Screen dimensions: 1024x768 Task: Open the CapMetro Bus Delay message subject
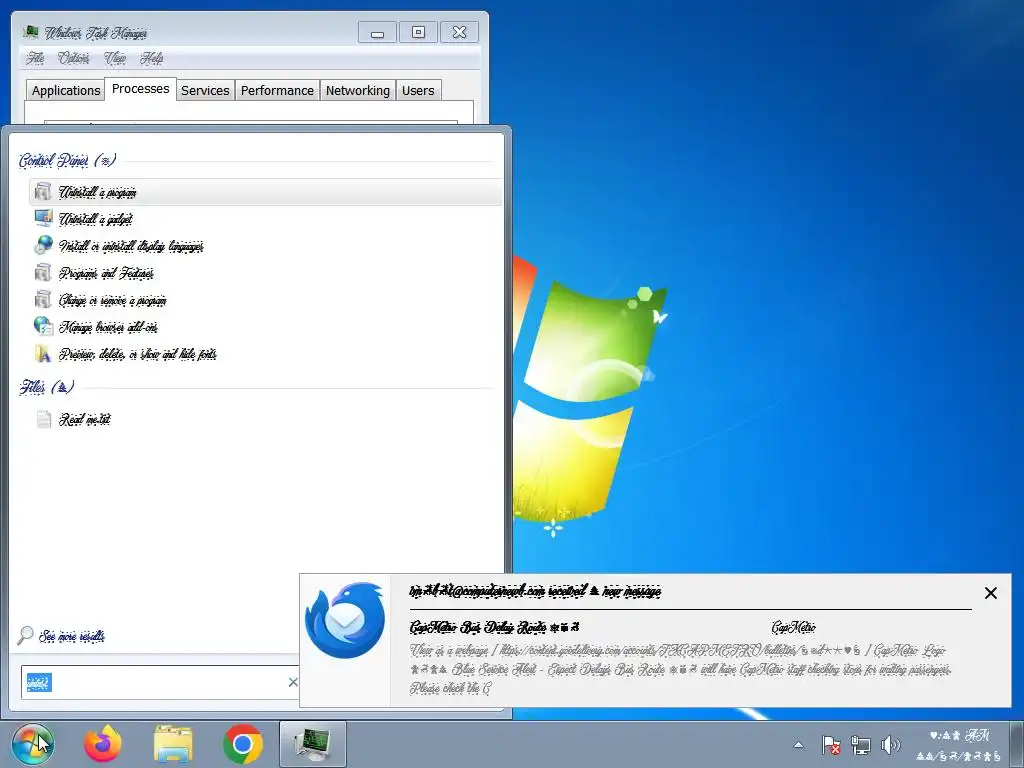(x=494, y=628)
